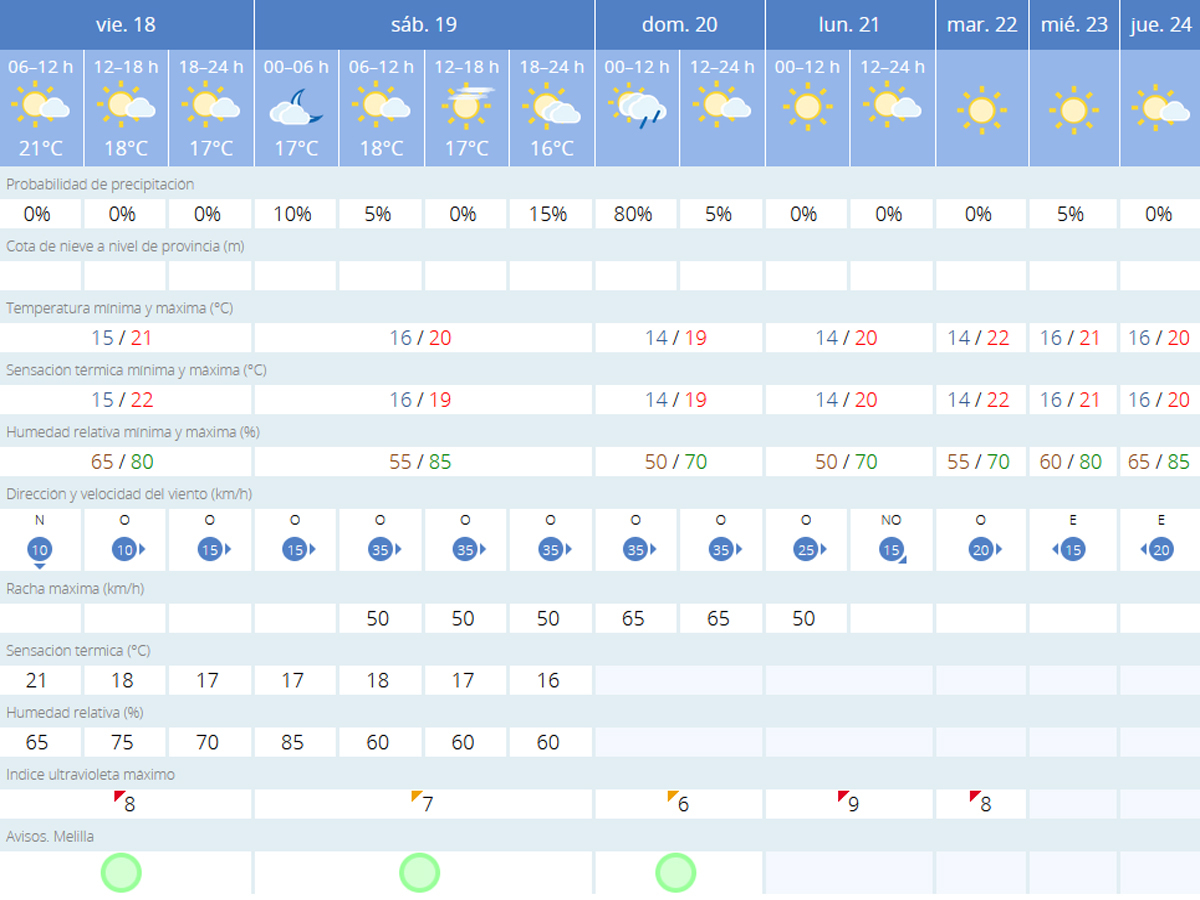Image resolution: width=1200 pixels, height=900 pixels.
Task: Click the Probabilidad de precipitacion row label
Action: [x=100, y=184]
